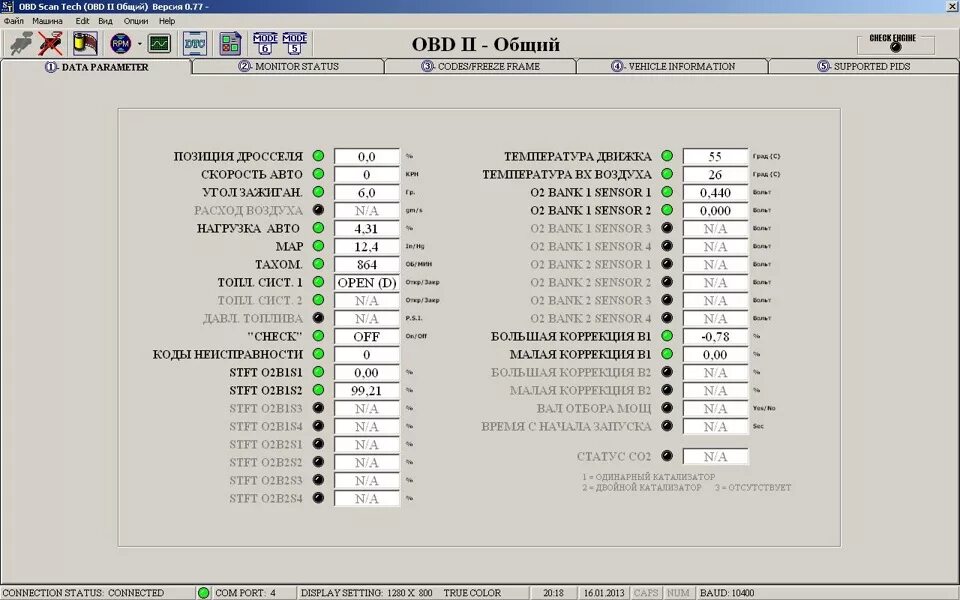This screenshot has height=600, width=960.
Task: Toggle the O2 BANK 1 SENSOR 1 indicator
Action: tap(667, 192)
